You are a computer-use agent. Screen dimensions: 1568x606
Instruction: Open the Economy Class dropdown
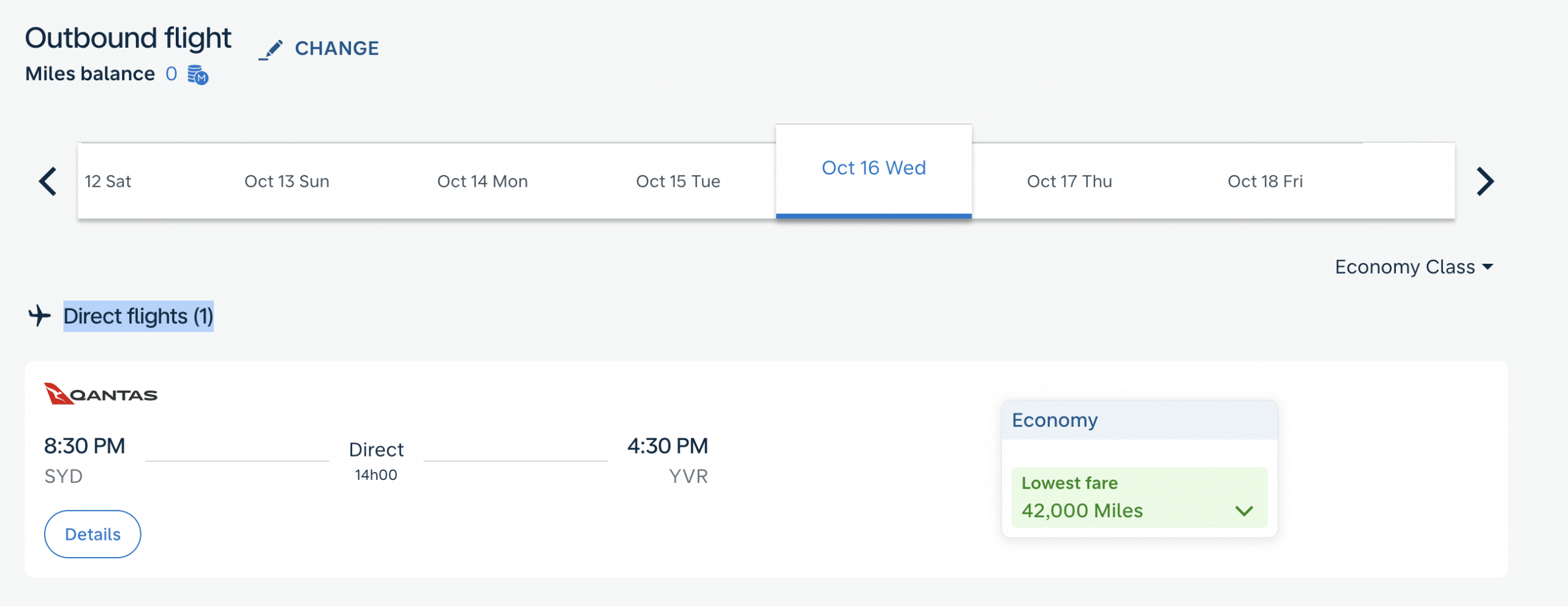pos(1414,267)
